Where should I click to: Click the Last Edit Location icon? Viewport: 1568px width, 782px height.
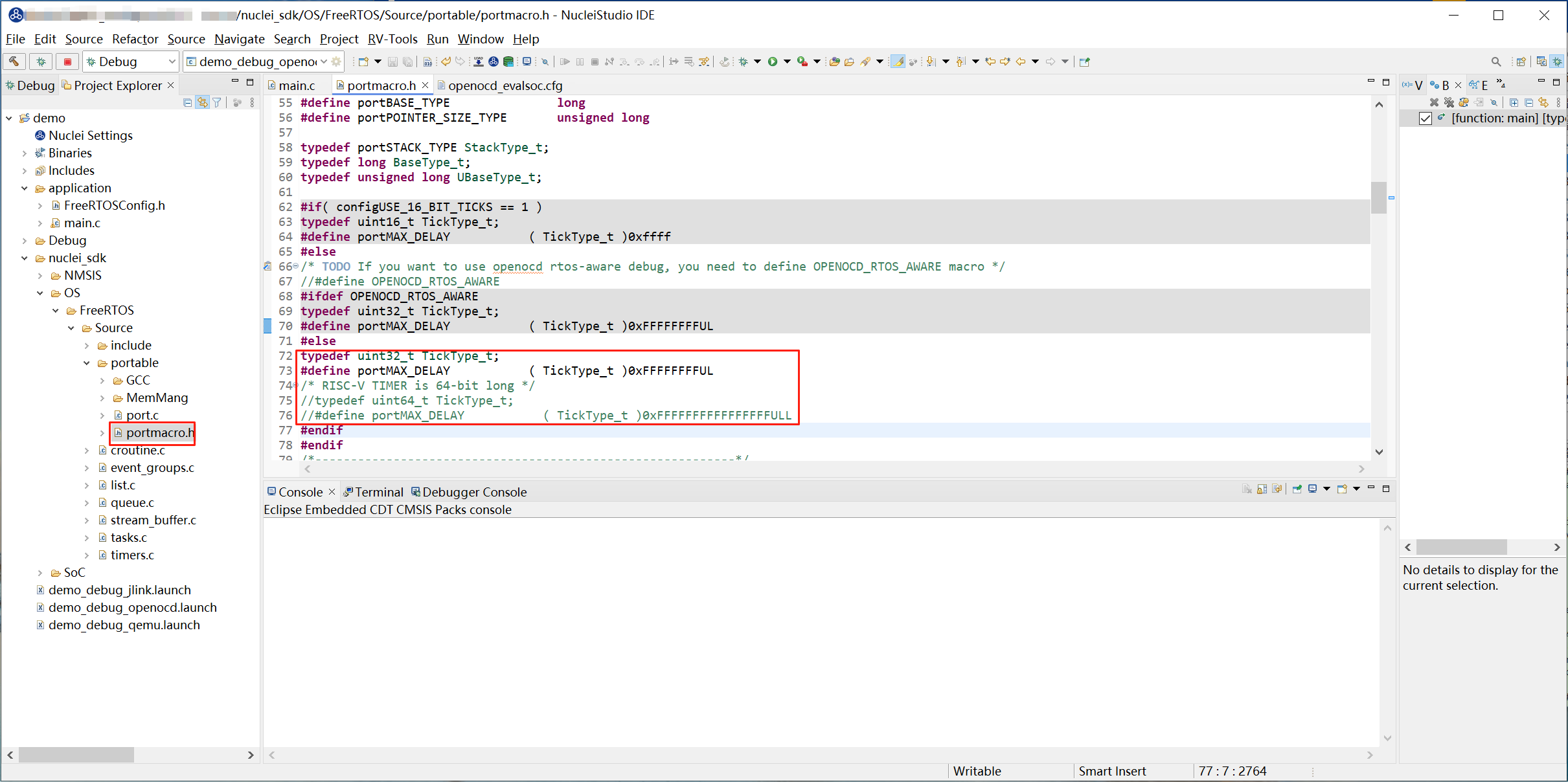(x=990, y=61)
